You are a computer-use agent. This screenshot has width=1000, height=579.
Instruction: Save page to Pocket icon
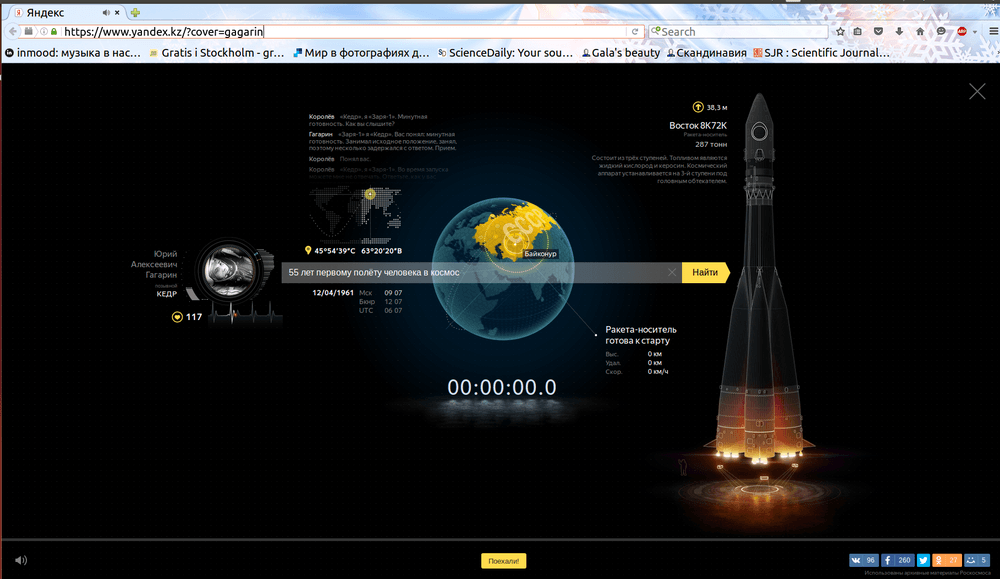(878, 31)
